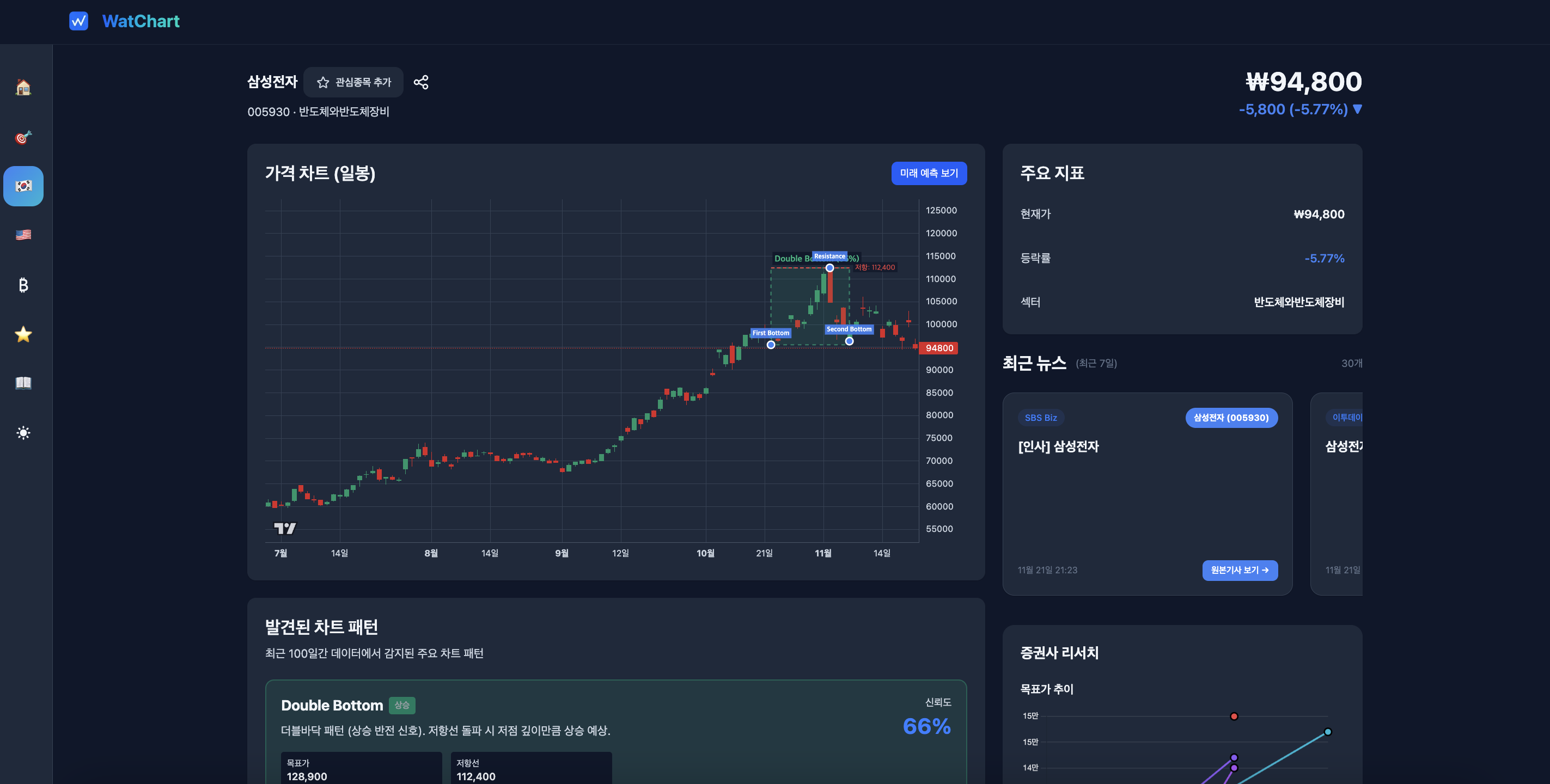Click the 미래 예측 보기 button
1550x784 pixels.
(929, 173)
